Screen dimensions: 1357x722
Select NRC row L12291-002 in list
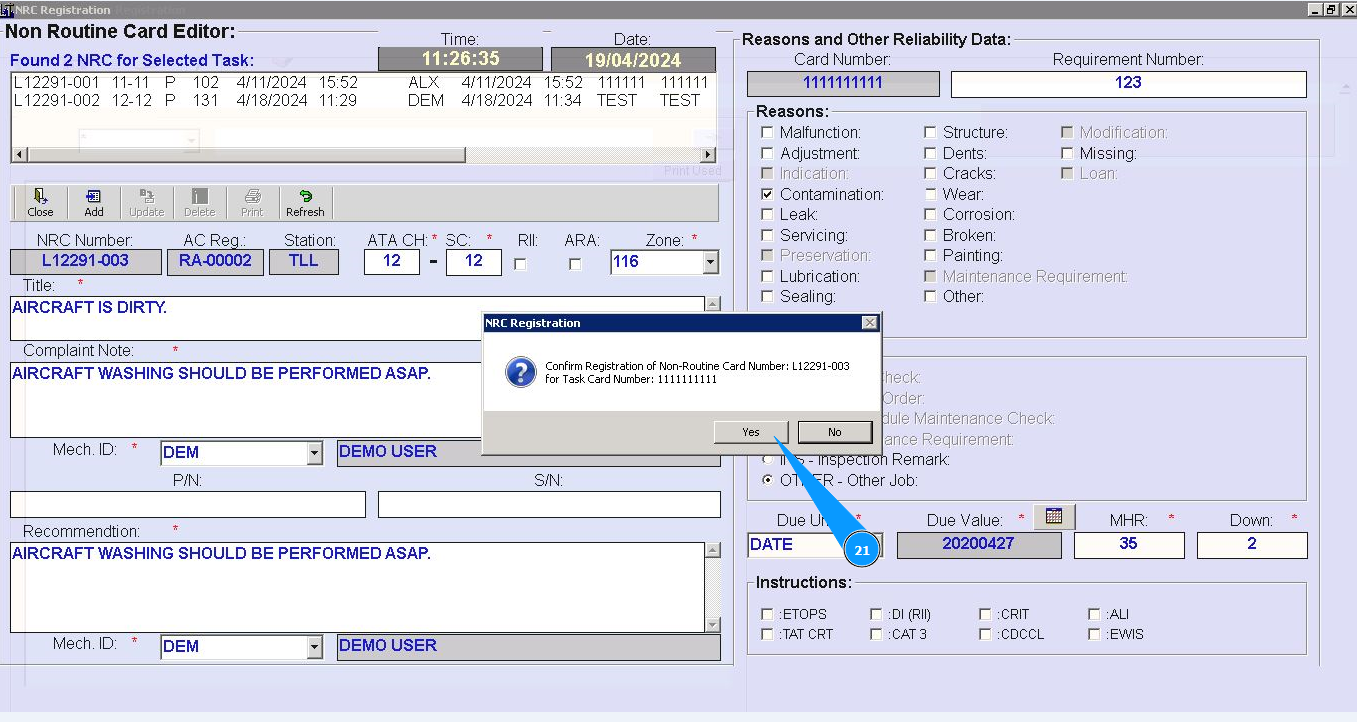[361, 100]
